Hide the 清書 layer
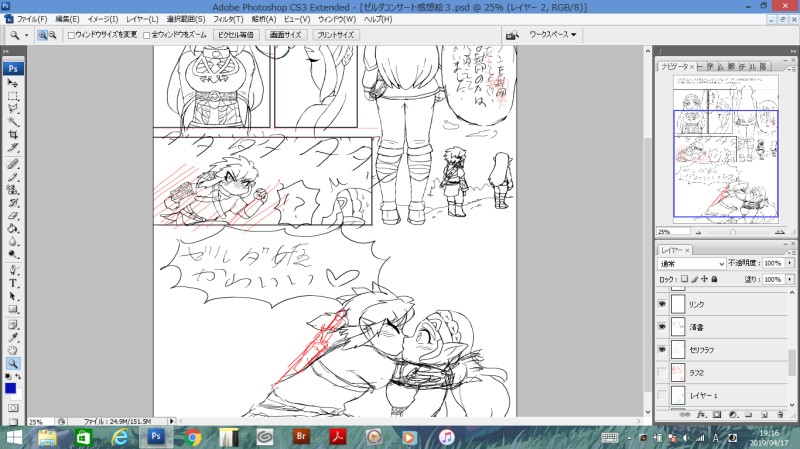Viewport: 800px width, 449px height. pos(662,327)
